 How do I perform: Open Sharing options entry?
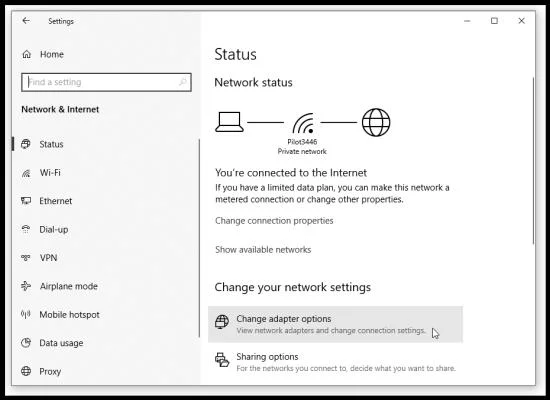pos(335,362)
